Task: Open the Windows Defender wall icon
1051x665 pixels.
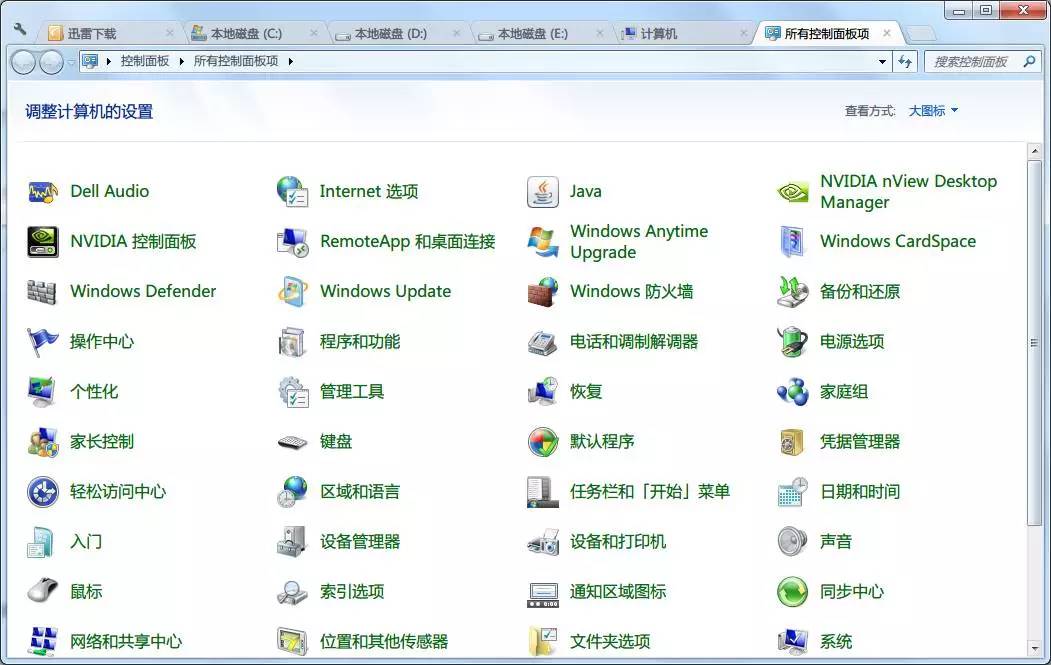Action: [x=42, y=292]
